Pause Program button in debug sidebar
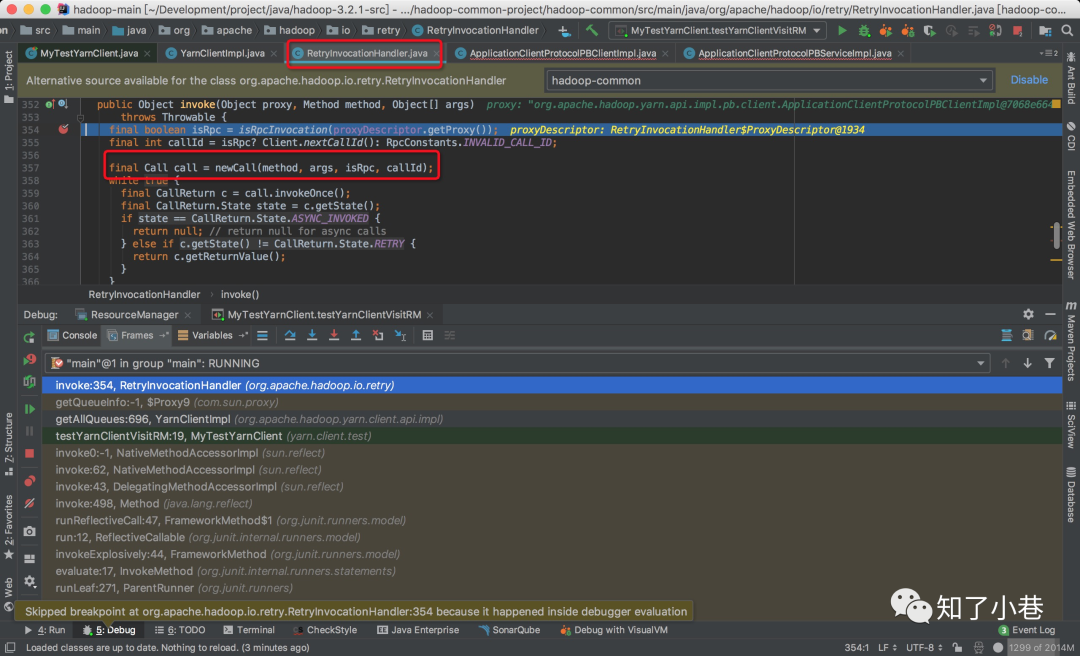 point(30,431)
